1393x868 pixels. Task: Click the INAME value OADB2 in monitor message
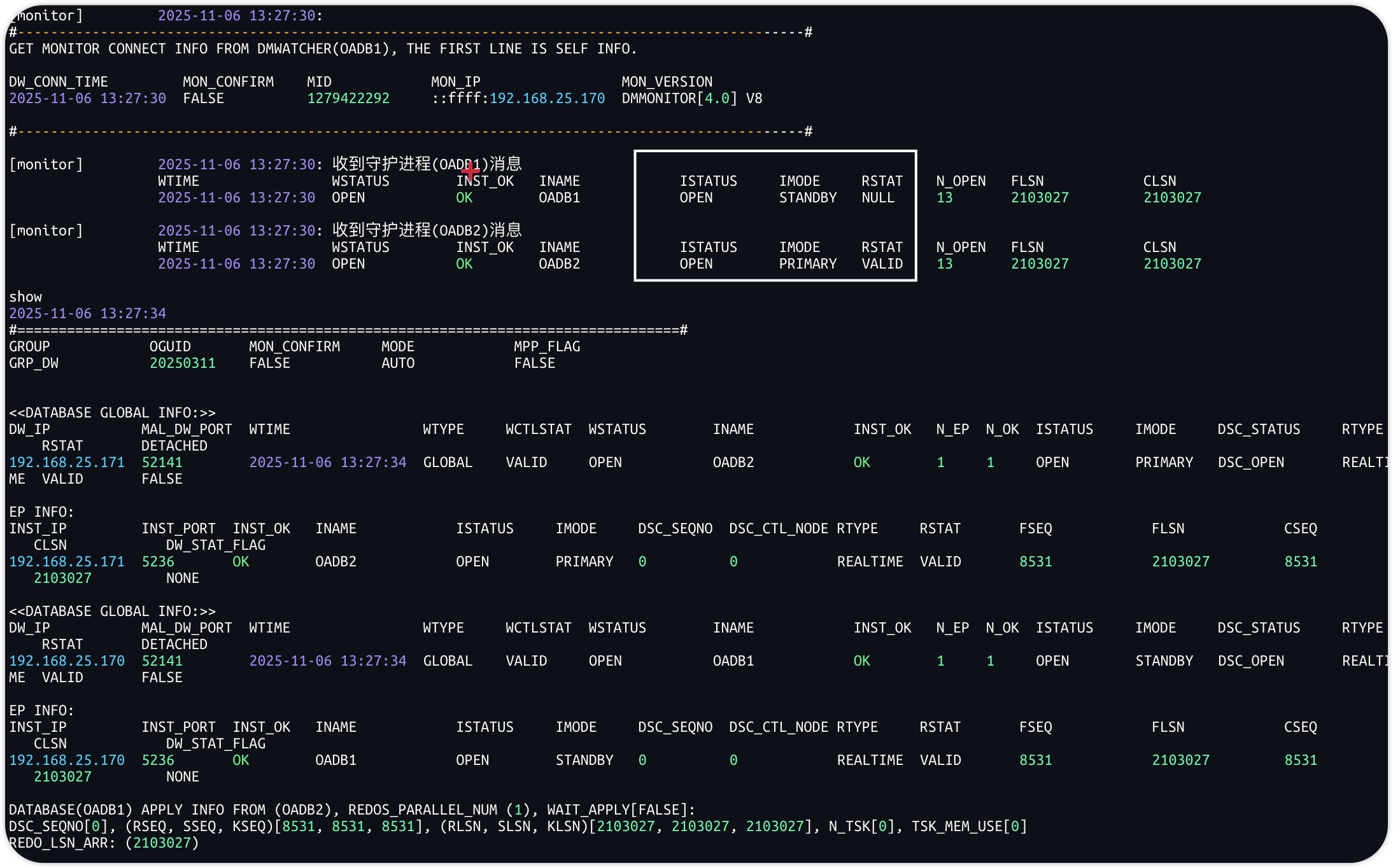(559, 264)
